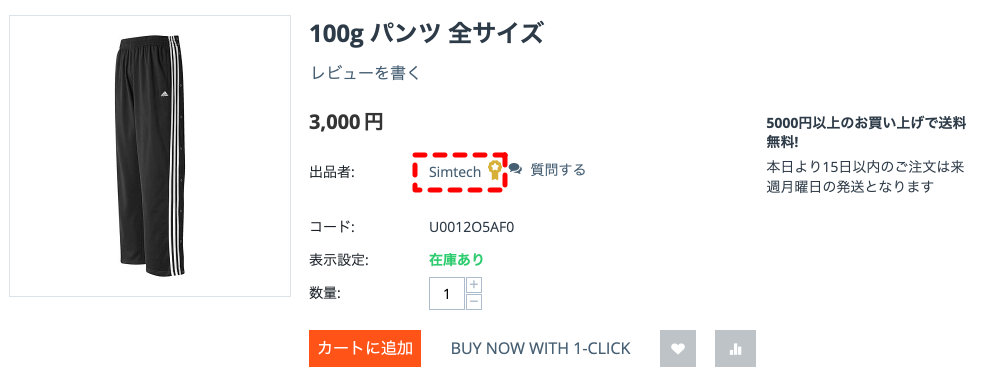Screen dimensions: 1000x380
Task: Click the free shipping promotion heading
Action: (866, 133)
